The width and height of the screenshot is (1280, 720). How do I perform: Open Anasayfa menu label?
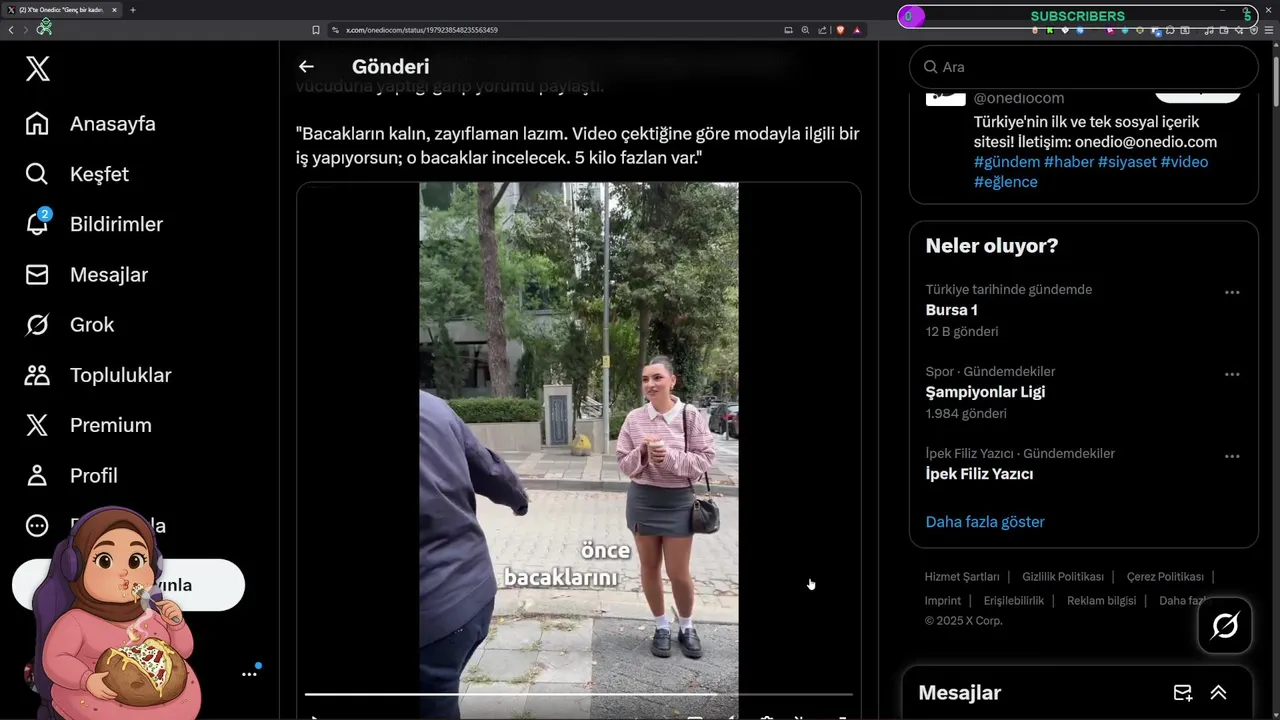(x=112, y=124)
